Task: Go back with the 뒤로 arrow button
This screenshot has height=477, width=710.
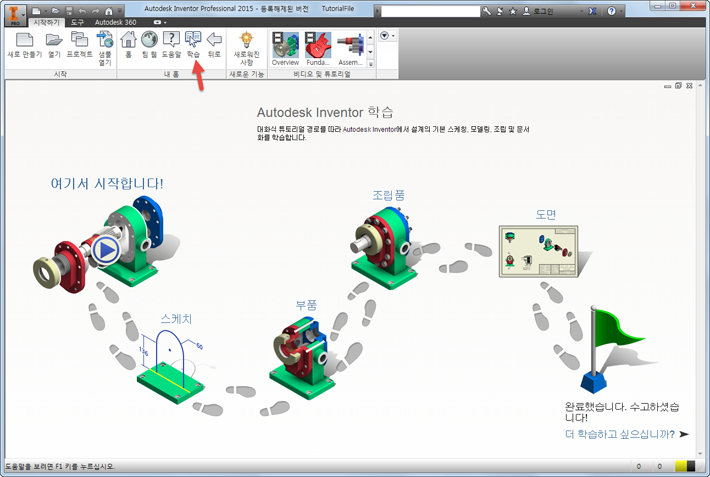Action: 214,45
